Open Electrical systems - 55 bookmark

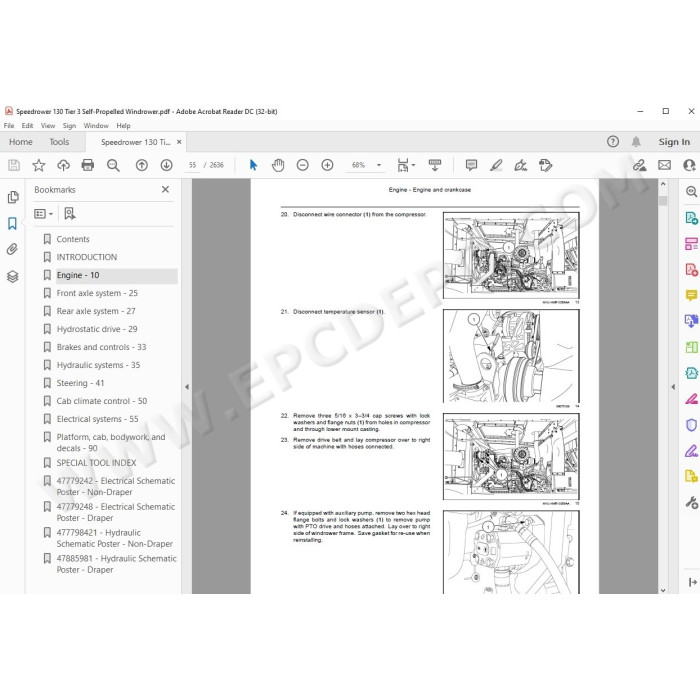click(97, 419)
